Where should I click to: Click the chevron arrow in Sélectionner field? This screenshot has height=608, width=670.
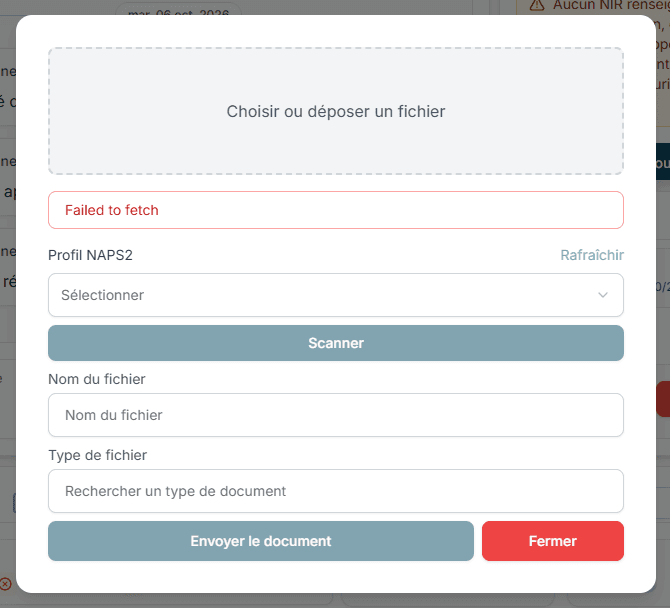pyautogui.click(x=602, y=295)
